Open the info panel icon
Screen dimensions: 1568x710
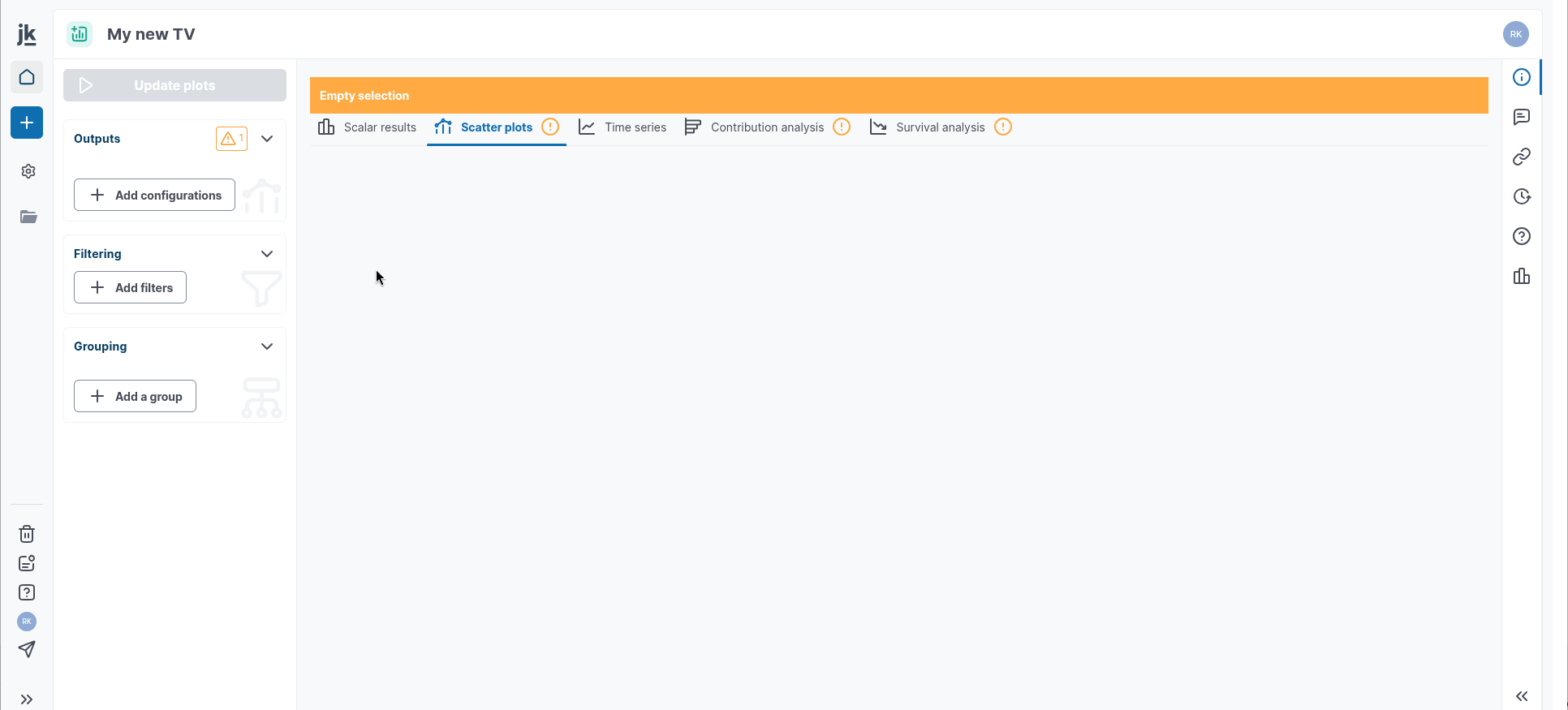(x=1522, y=77)
